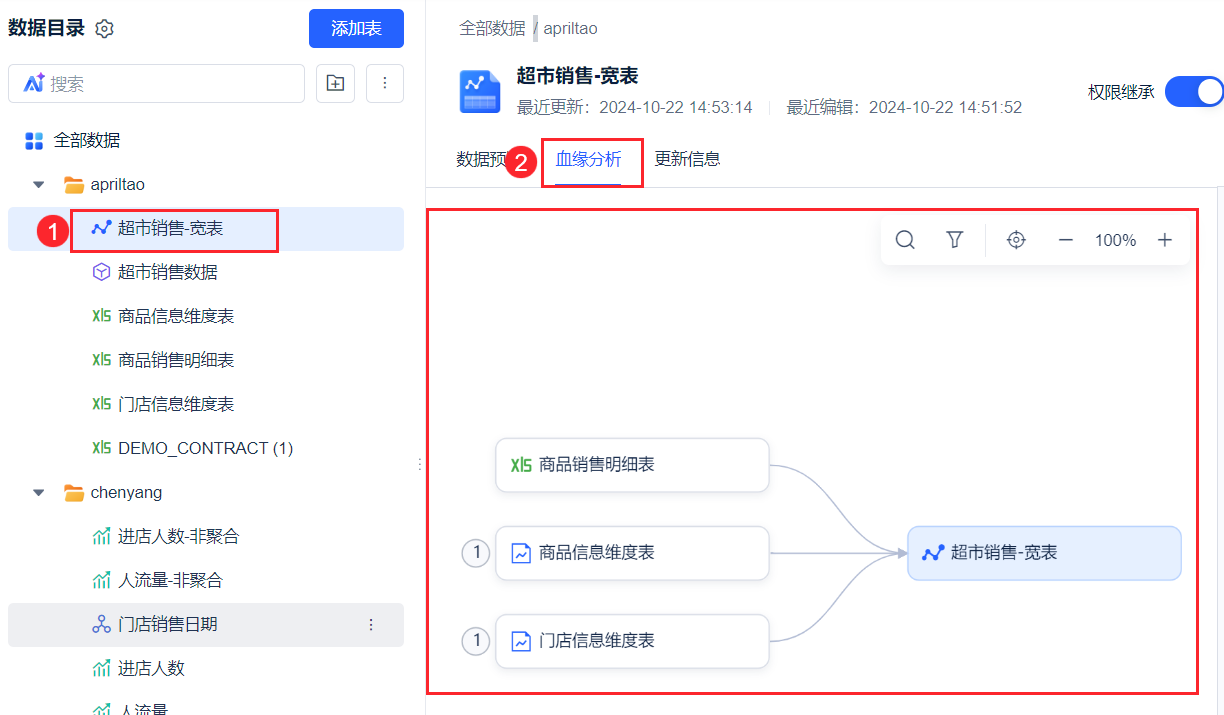1224x715 pixels.
Task: Open data catalog settings gear
Action: coord(104,29)
